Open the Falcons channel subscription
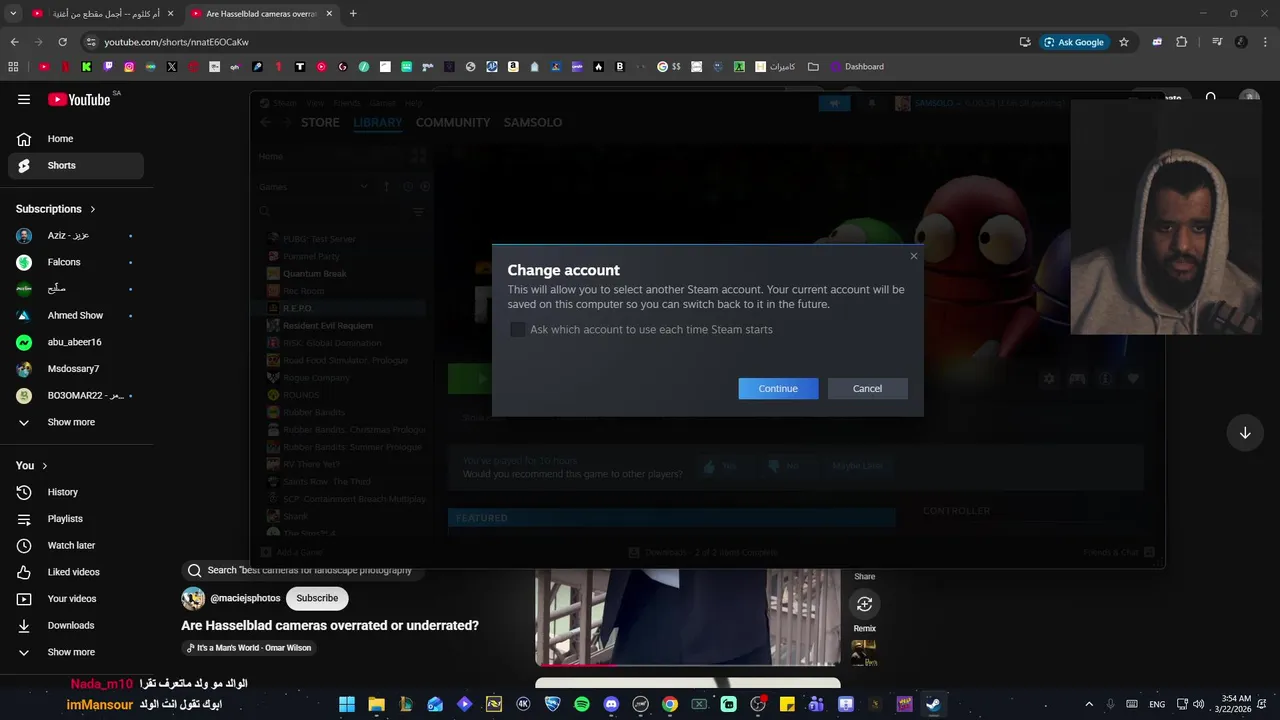 point(76,262)
